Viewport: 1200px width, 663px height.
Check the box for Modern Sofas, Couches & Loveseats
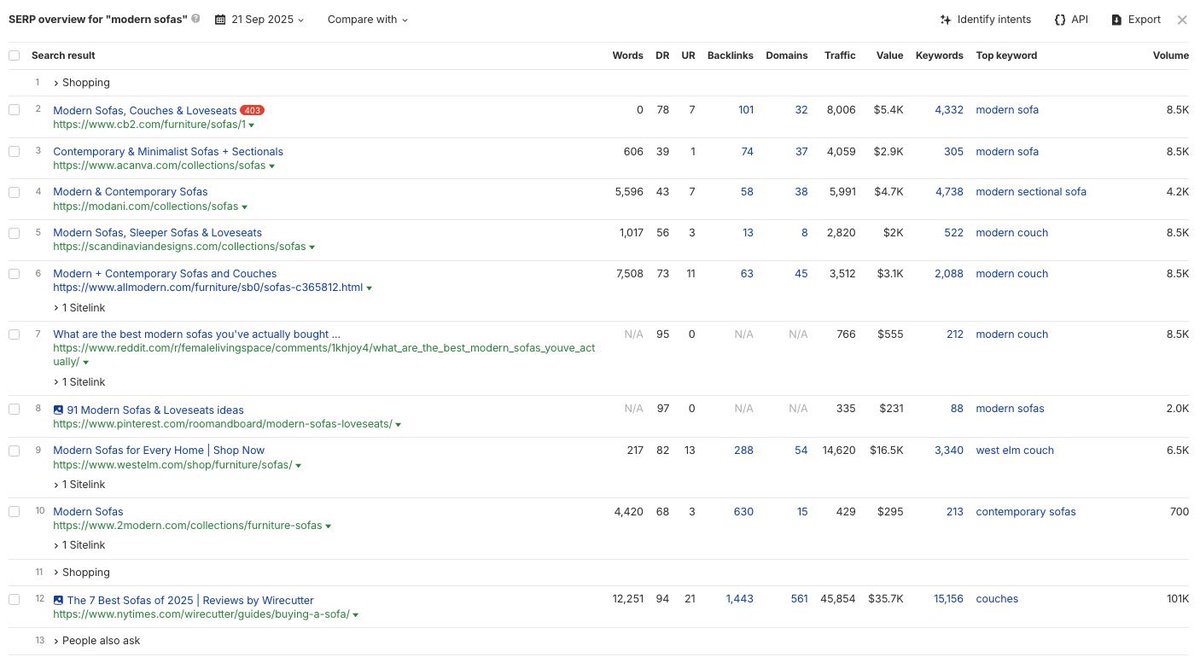tap(14, 110)
